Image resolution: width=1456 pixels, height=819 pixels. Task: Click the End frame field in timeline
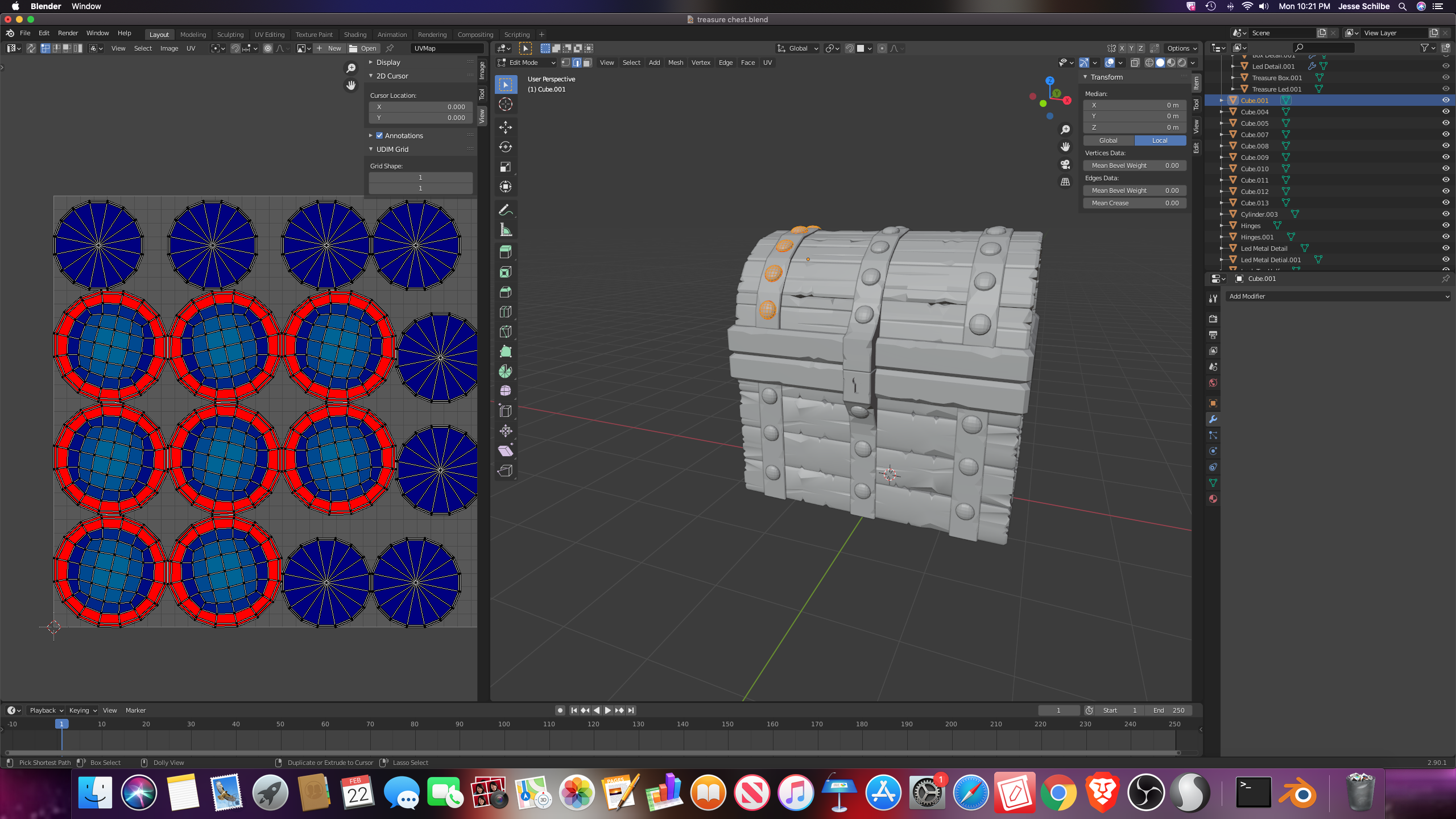pyautogui.click(x=1169, y=710)
